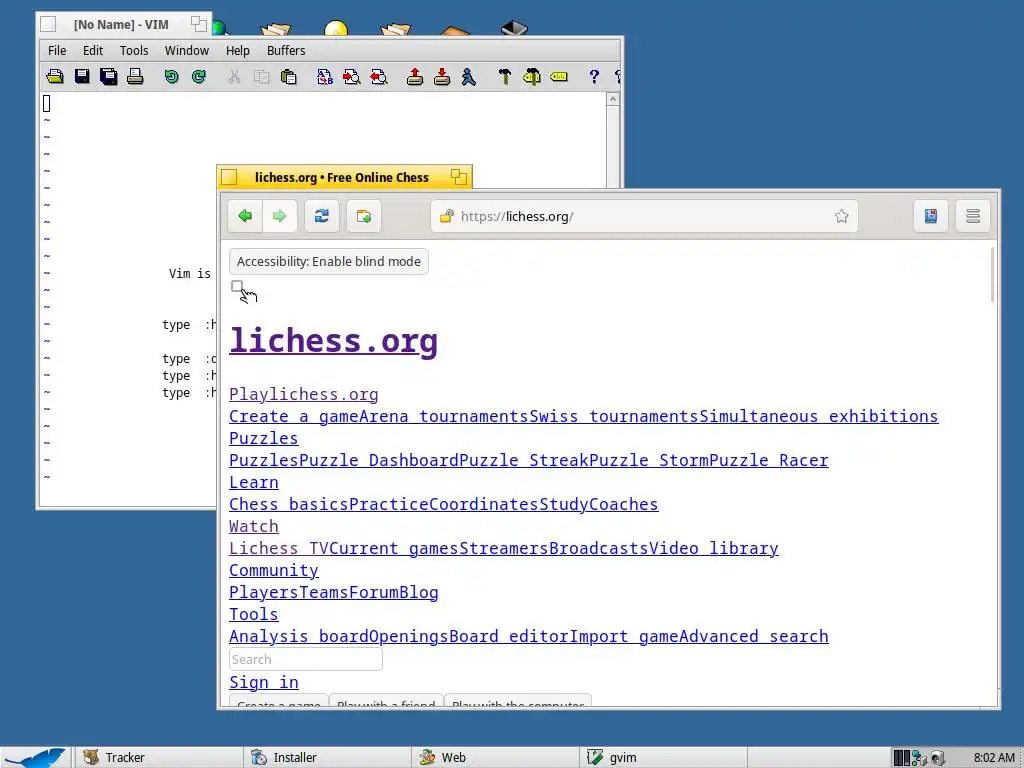Open the Vim Buffers menu

[286, 50]
